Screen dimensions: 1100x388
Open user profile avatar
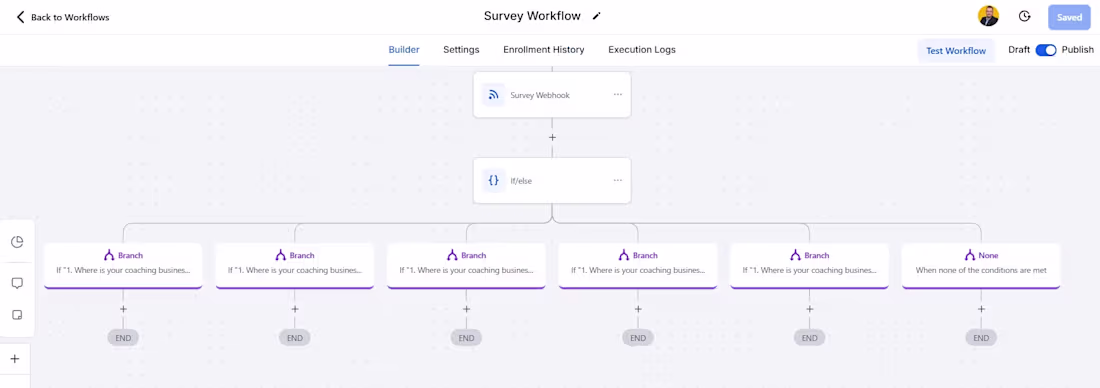tap(988, 16)
